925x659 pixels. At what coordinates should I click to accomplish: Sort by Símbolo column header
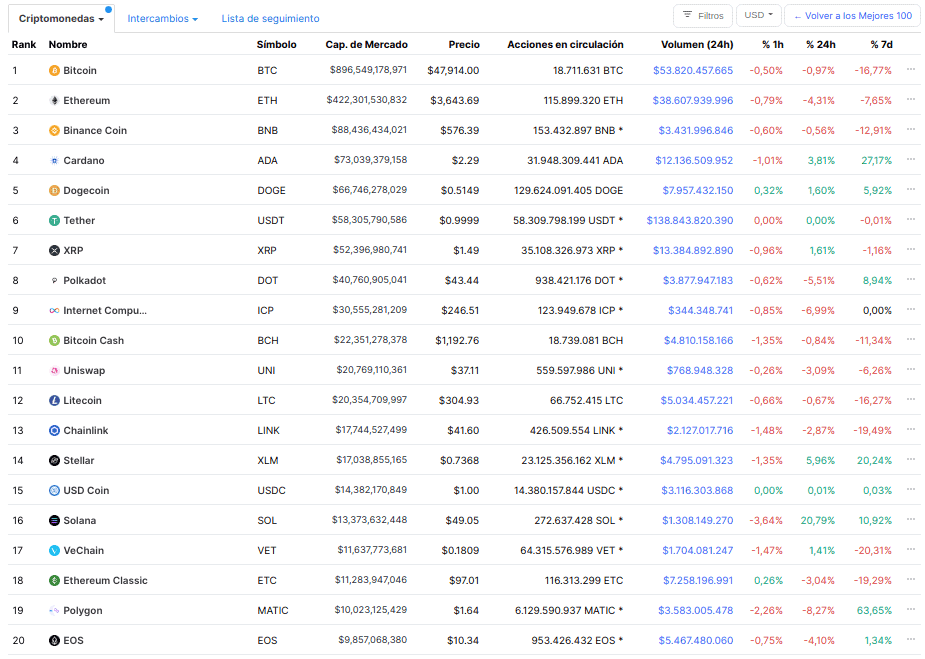[277, 45]
